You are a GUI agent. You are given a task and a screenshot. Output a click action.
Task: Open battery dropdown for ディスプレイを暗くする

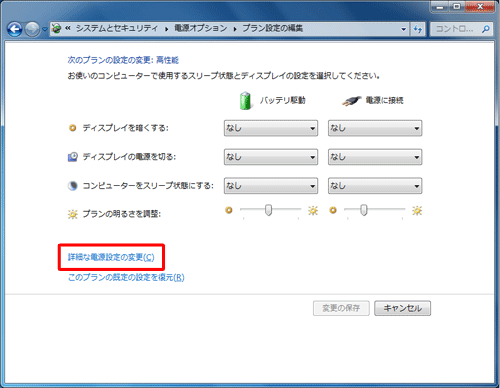[x=271, y=128]
